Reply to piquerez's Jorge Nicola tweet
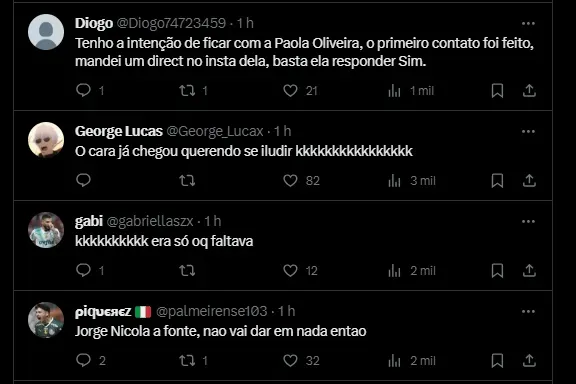The height and width of the screenshot is (384, 576). point(83,360)
